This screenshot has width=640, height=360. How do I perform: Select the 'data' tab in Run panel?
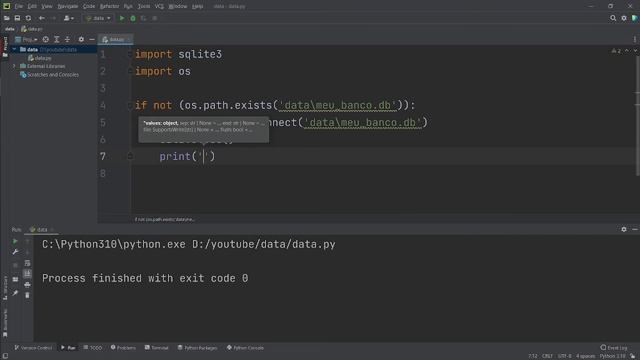pos(41,229)
